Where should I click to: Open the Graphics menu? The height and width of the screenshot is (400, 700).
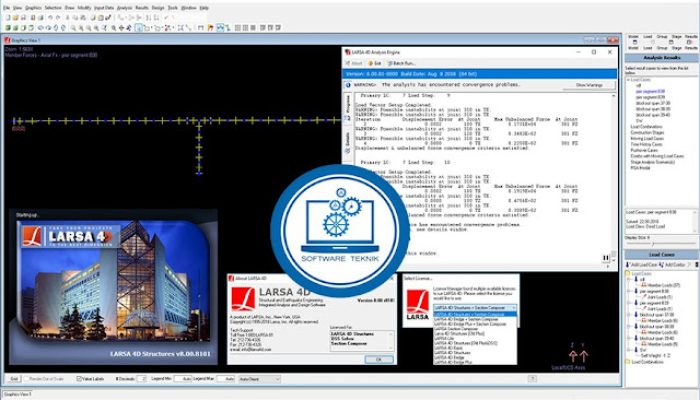33,8
